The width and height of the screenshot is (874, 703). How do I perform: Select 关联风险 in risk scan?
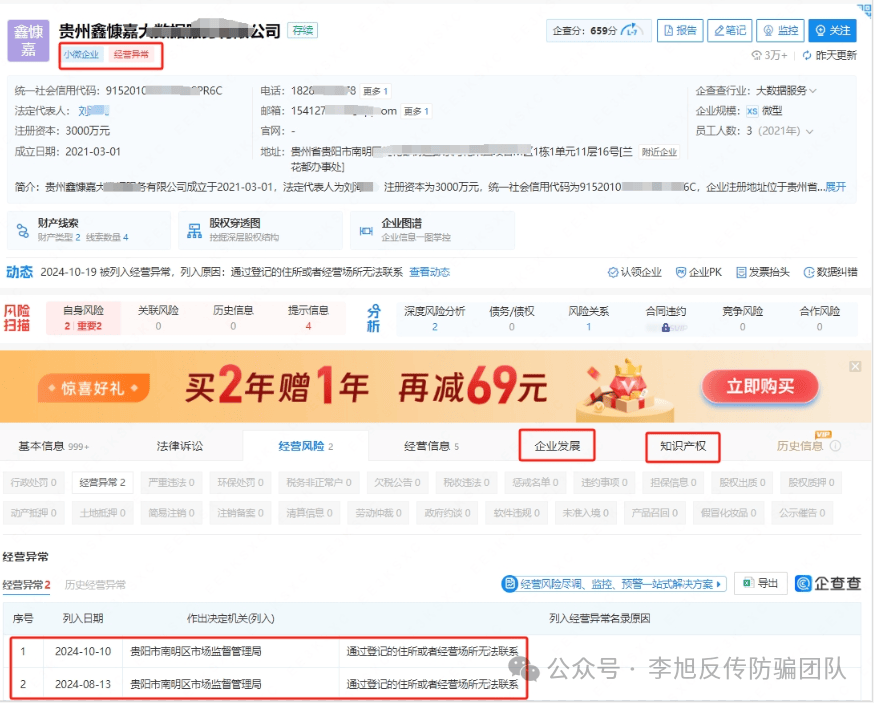point(158,318)
